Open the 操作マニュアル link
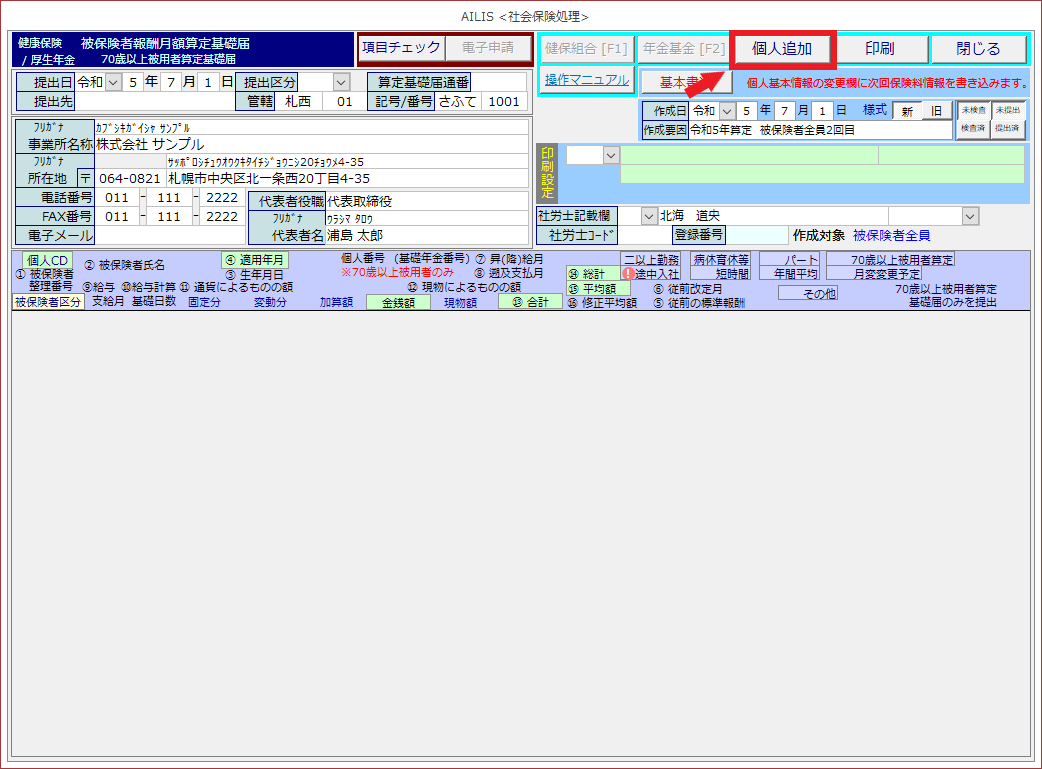 point(587,80)
